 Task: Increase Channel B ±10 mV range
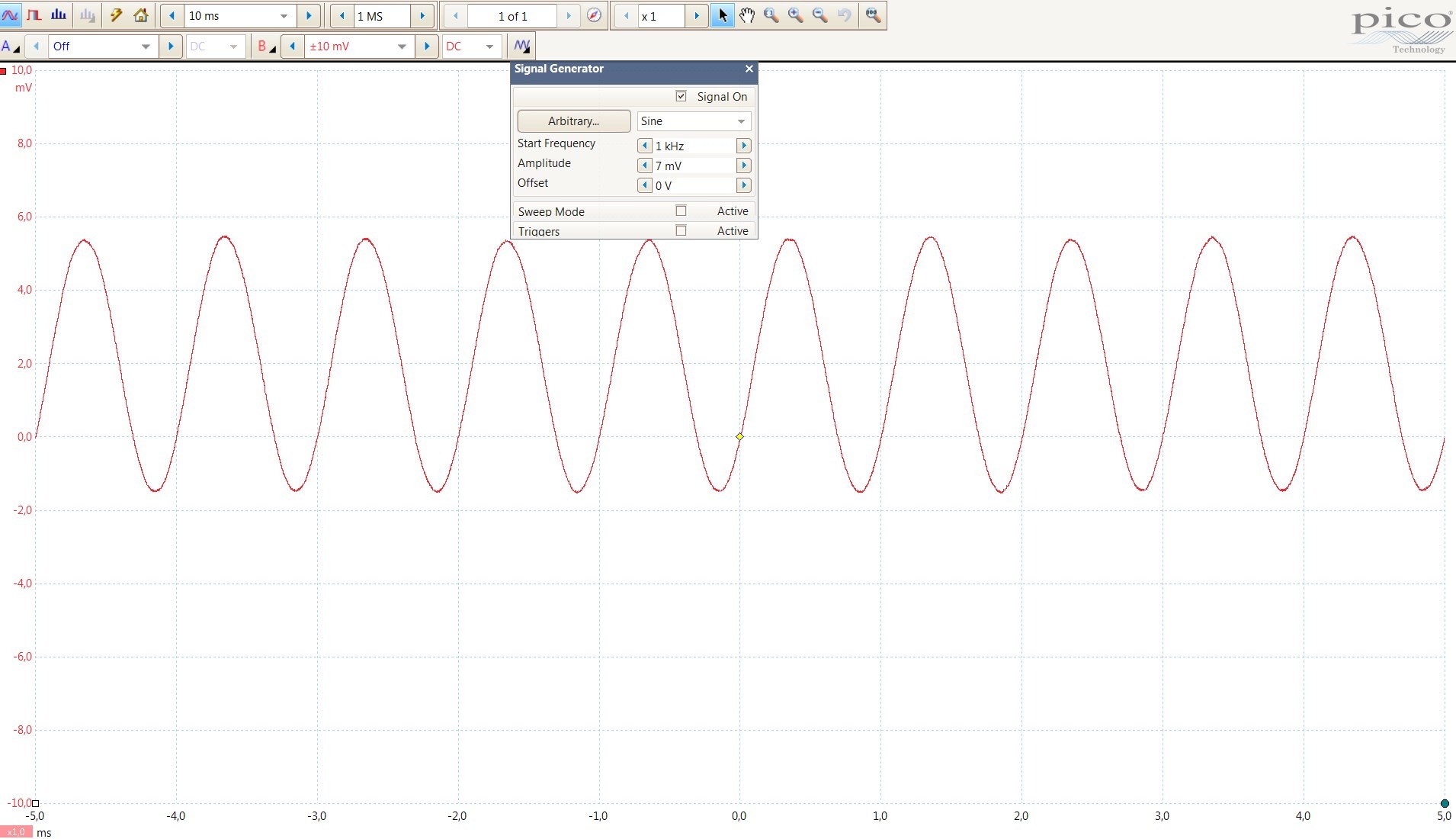coord(427,47)
